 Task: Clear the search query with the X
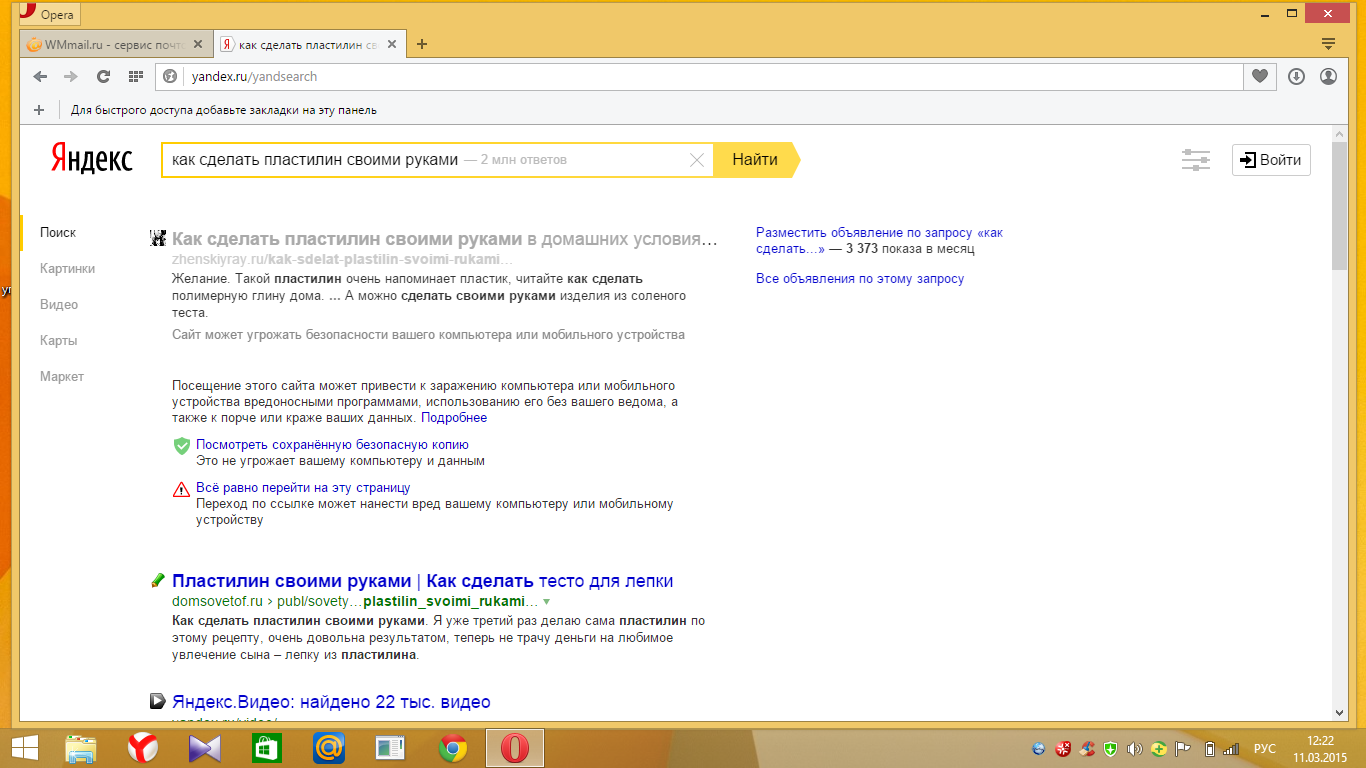698,160
